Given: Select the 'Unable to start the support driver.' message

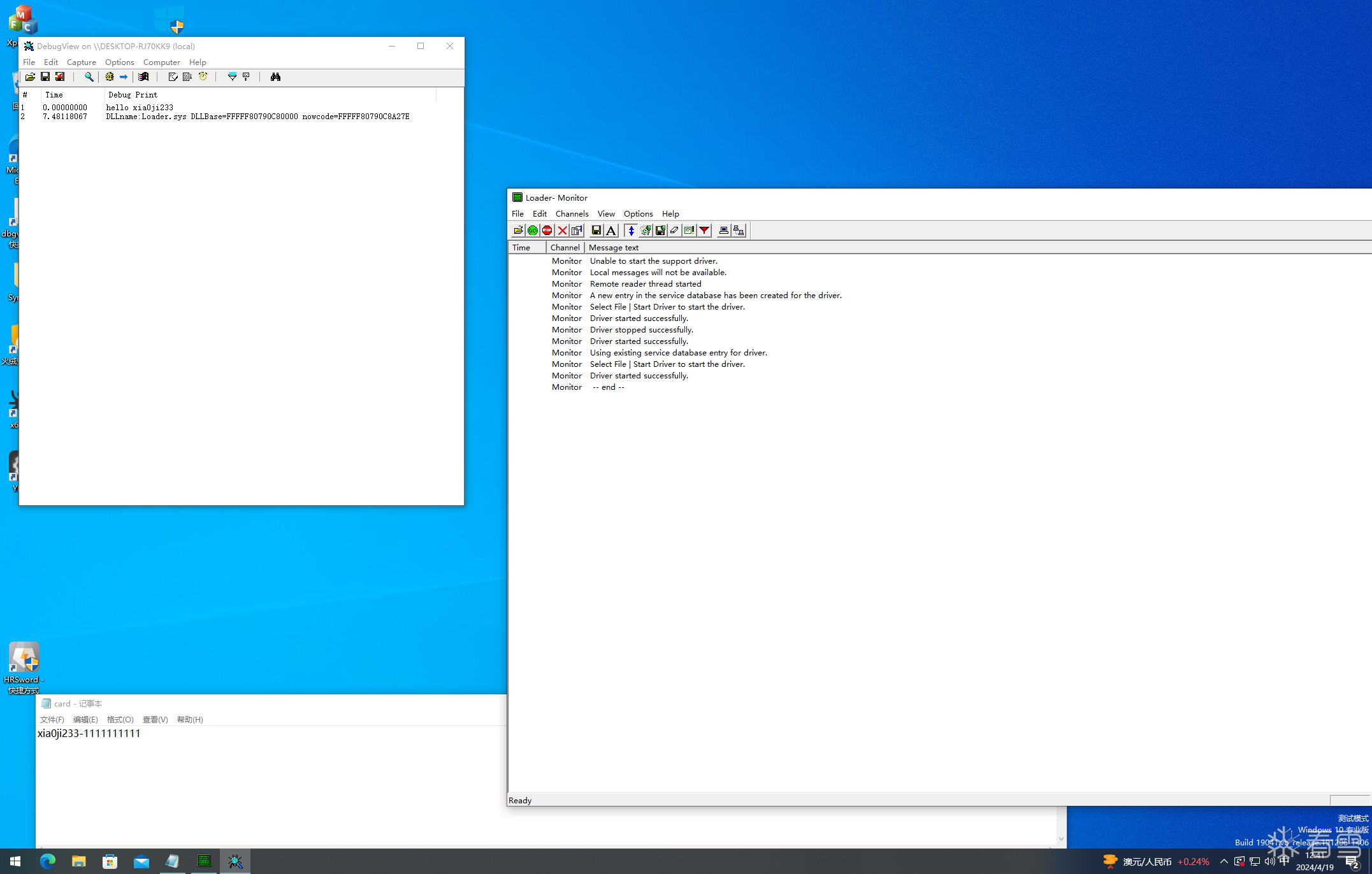Looking at the screenshot, I should (654, 261).
